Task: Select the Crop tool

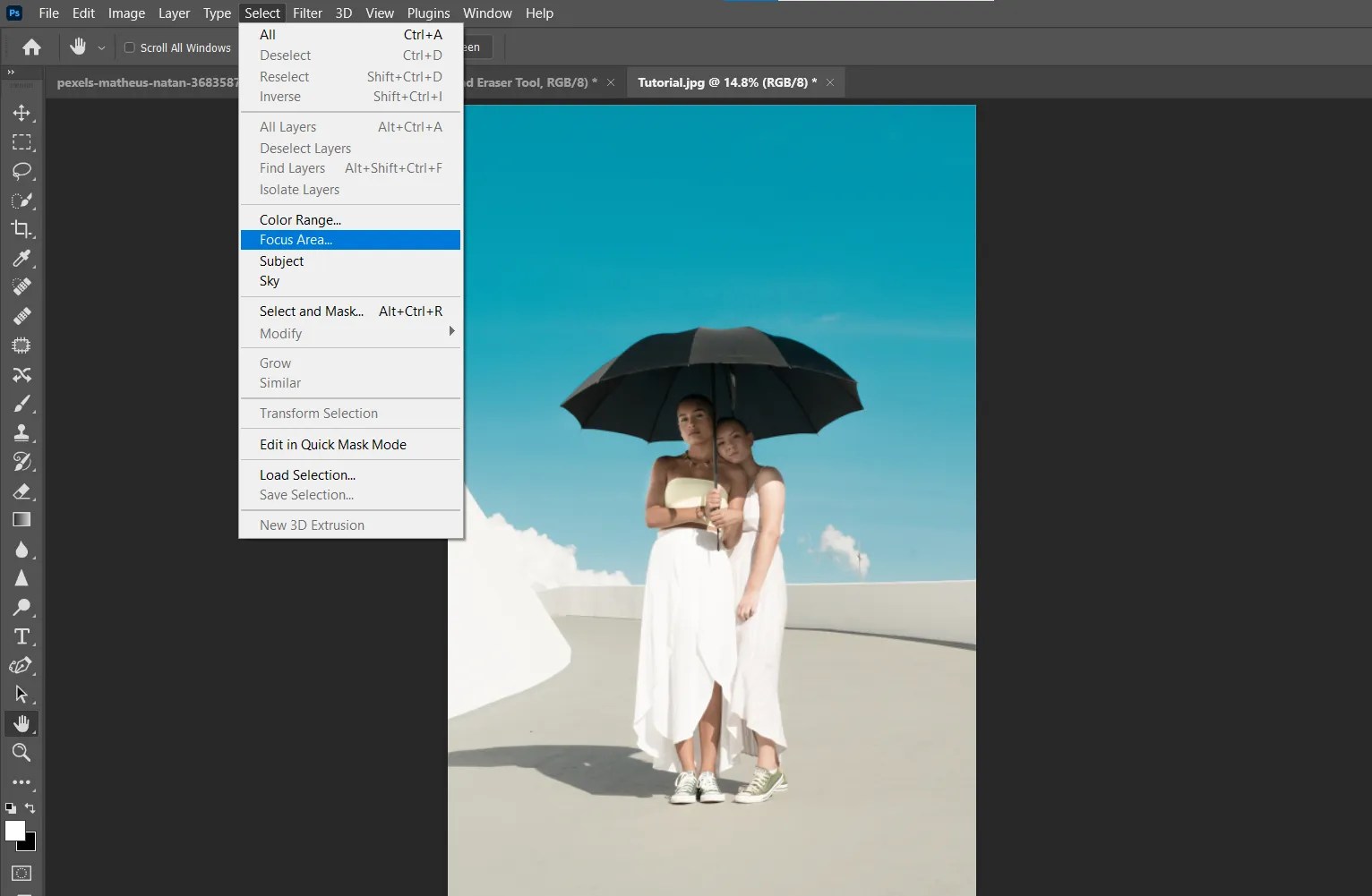Action: [x=21, y=229]
